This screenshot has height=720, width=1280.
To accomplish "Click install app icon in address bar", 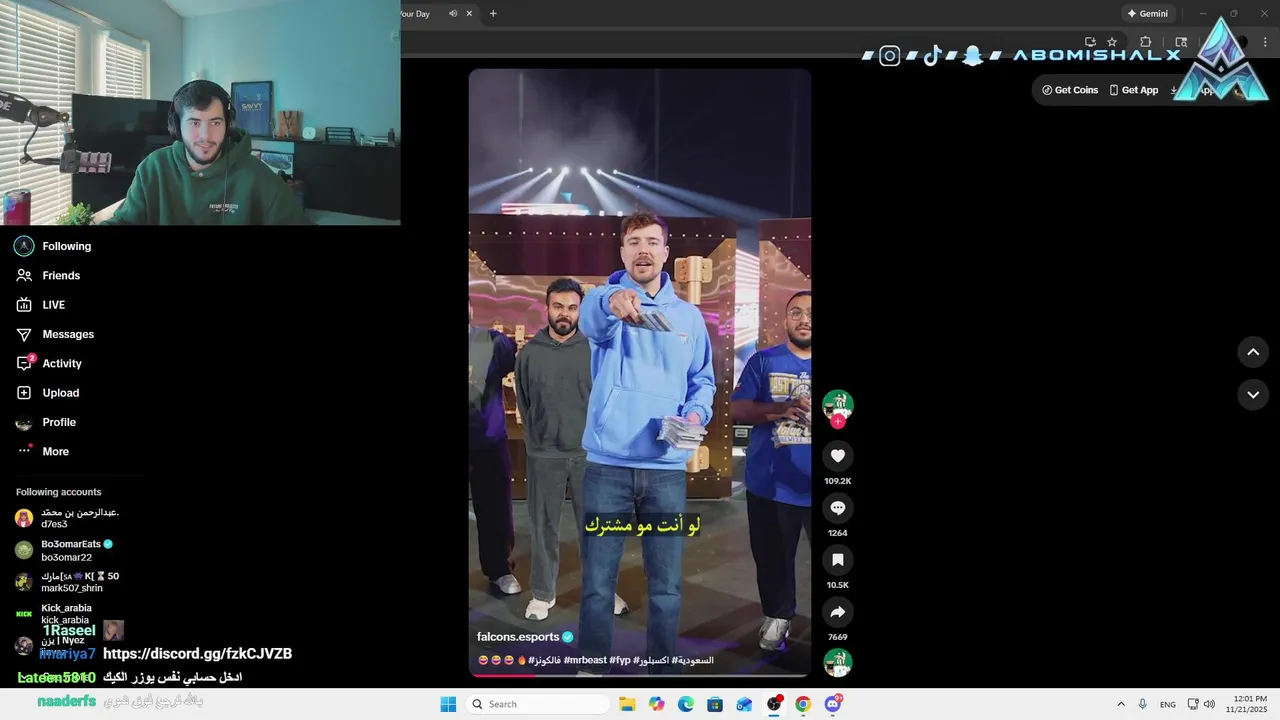I will click(x=1090, y=42).
